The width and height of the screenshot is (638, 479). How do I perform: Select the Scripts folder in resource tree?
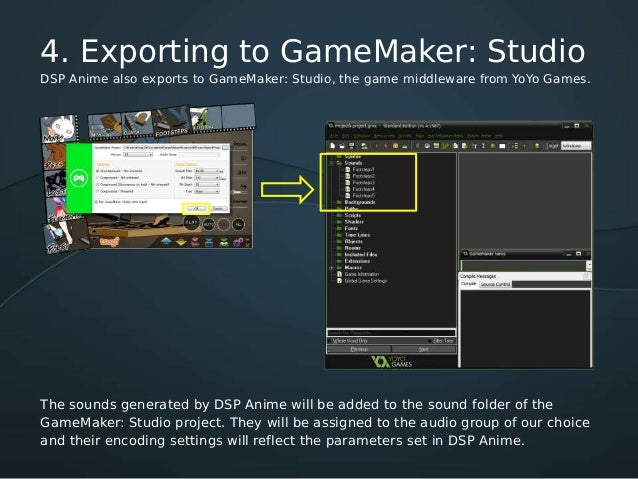tap(353, 215)
